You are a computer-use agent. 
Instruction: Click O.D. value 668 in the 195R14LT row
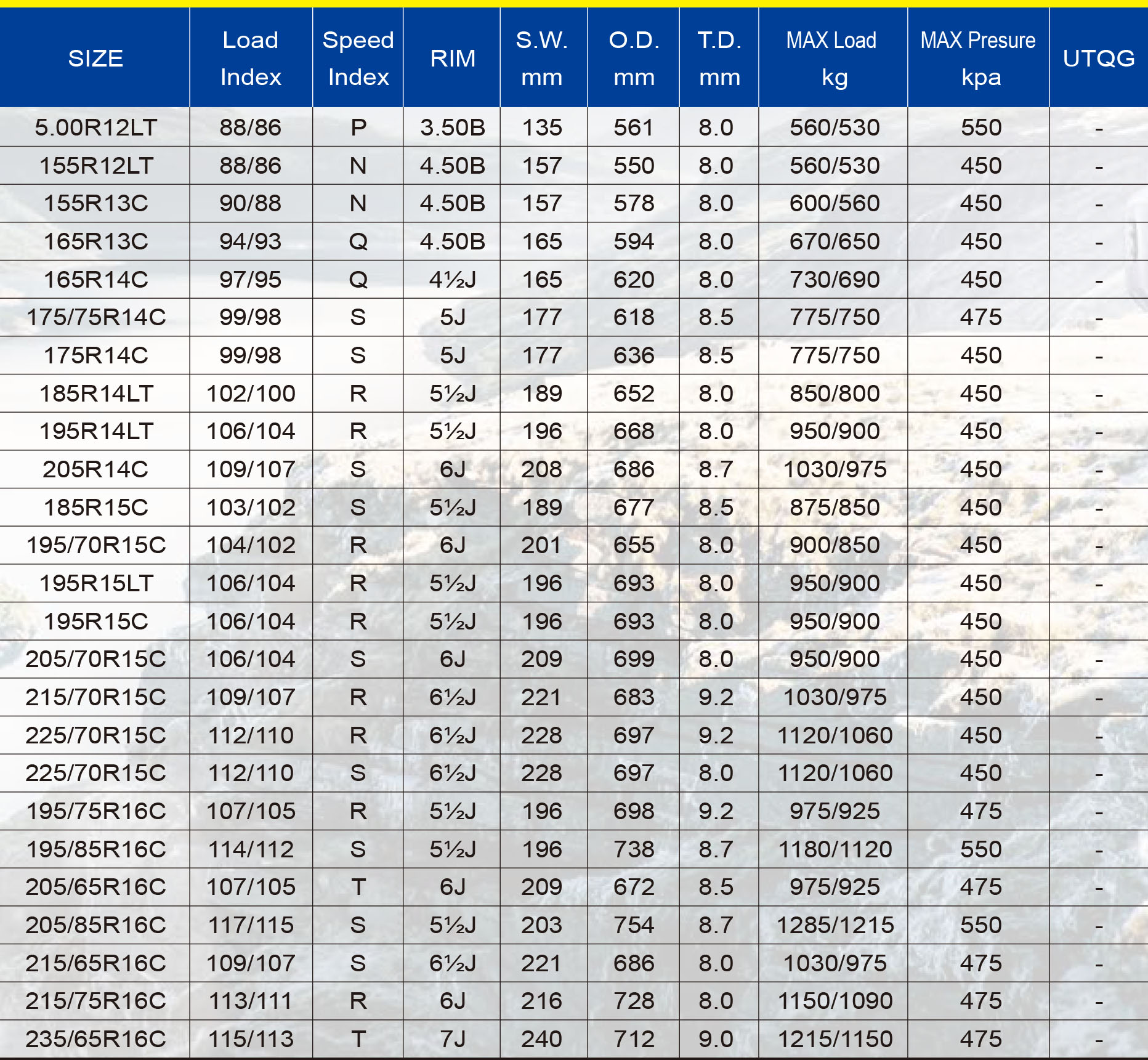pos(634,431)
